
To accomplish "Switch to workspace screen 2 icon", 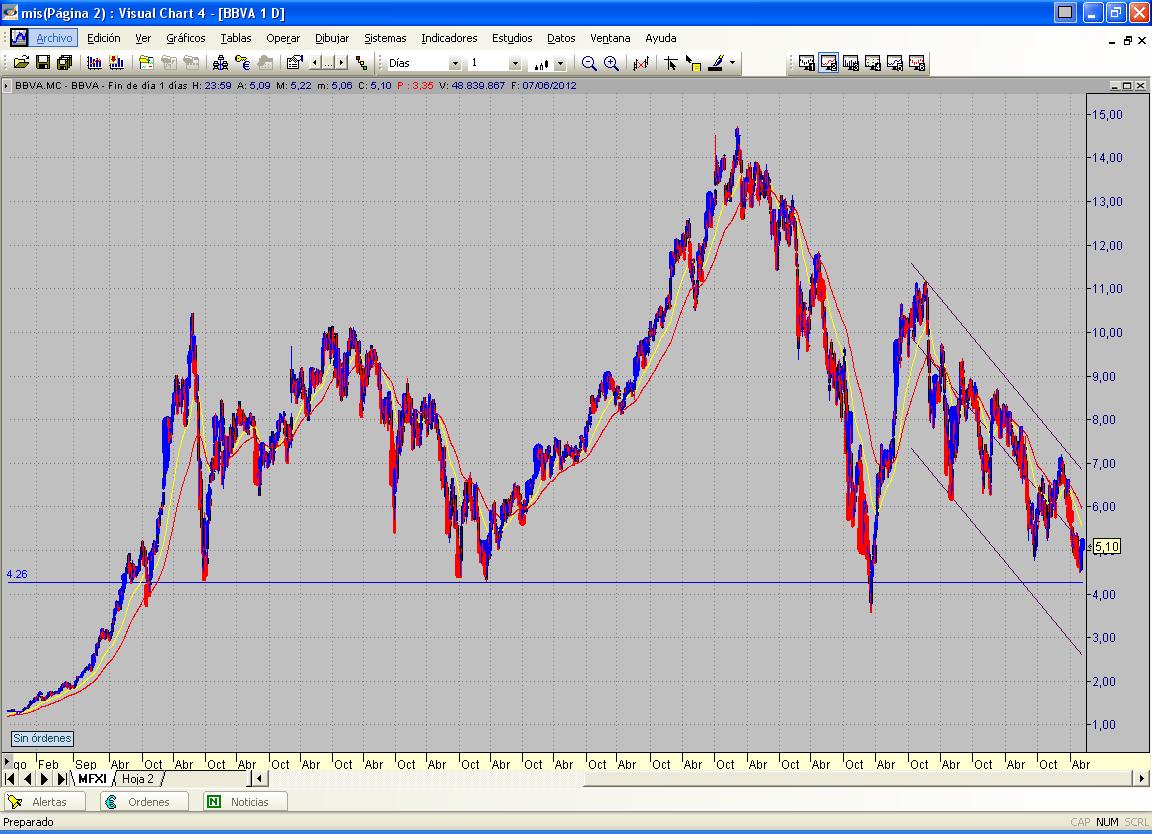I will (x=828, y=63).
